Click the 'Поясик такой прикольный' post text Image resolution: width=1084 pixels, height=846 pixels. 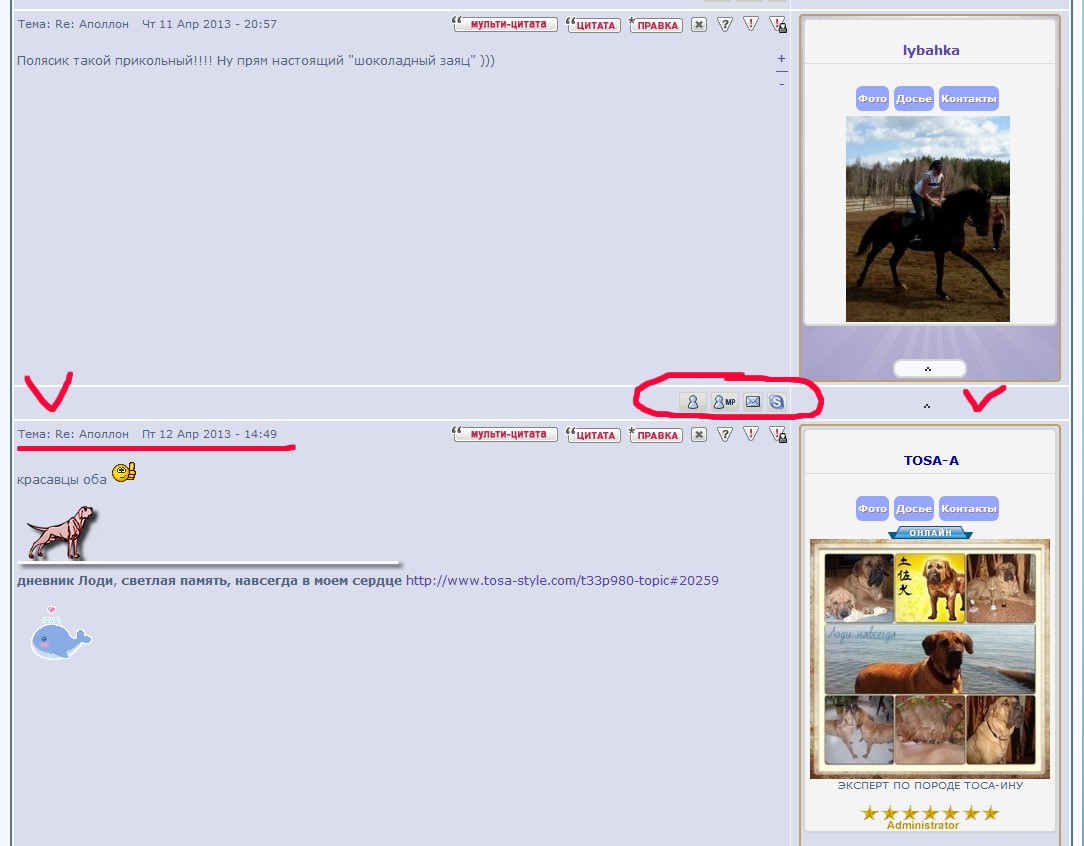(x=256, y=61)
